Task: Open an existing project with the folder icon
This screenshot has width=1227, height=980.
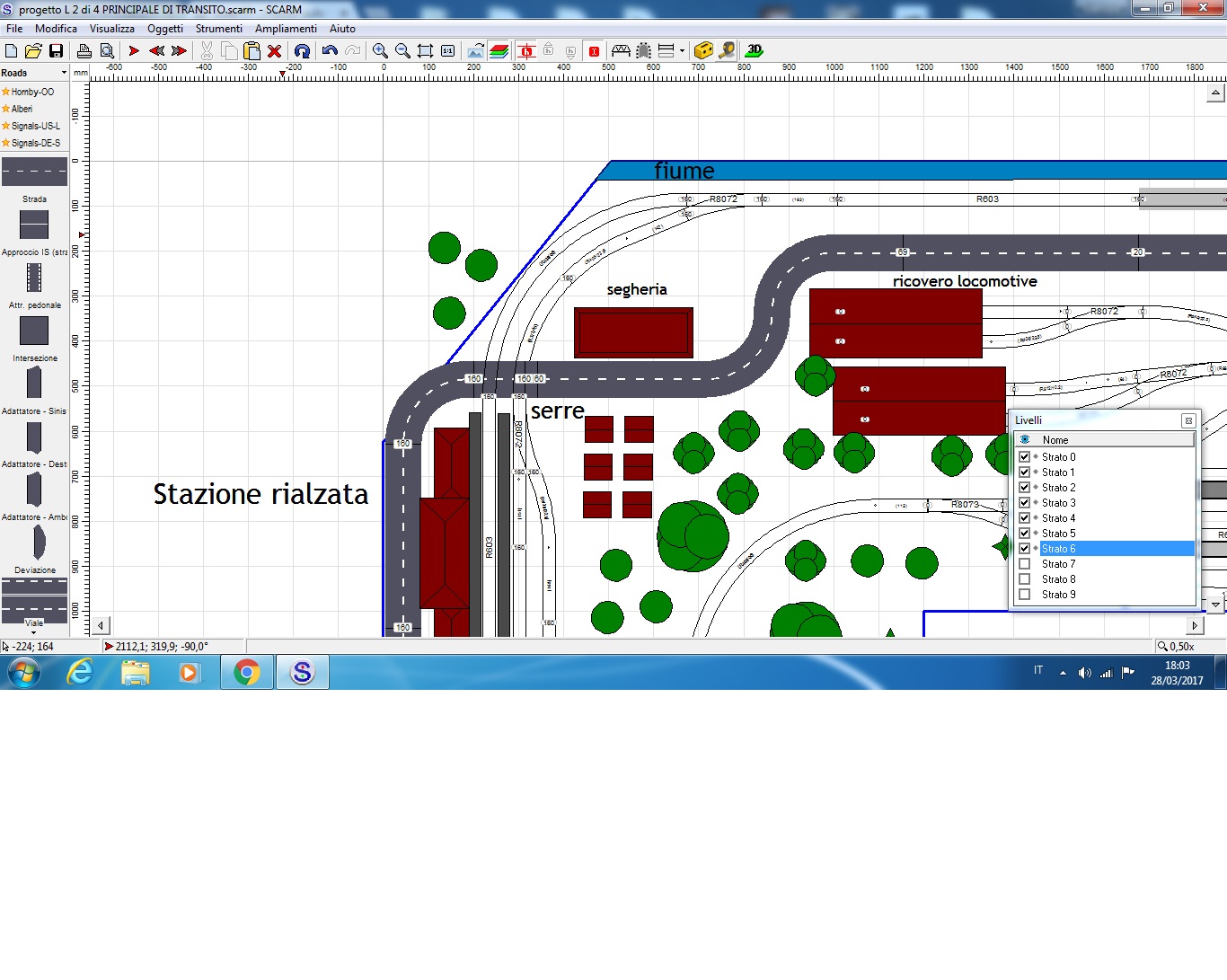Action: tap(33, 51)
